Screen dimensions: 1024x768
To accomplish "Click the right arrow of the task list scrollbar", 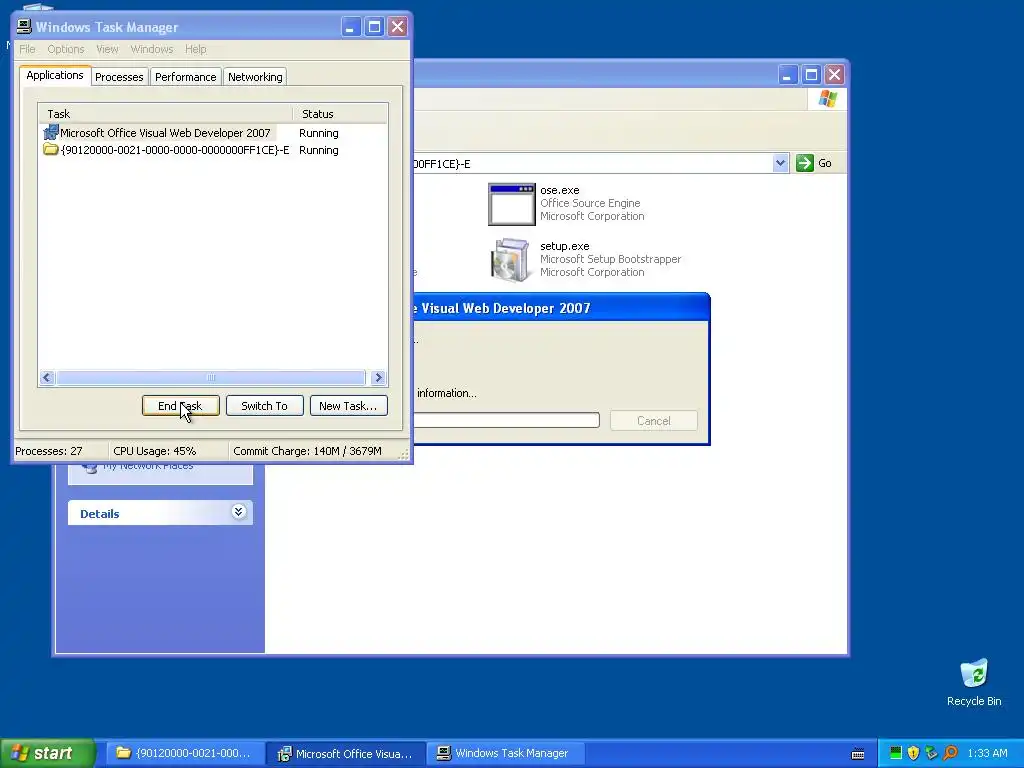I will point(378,377).
